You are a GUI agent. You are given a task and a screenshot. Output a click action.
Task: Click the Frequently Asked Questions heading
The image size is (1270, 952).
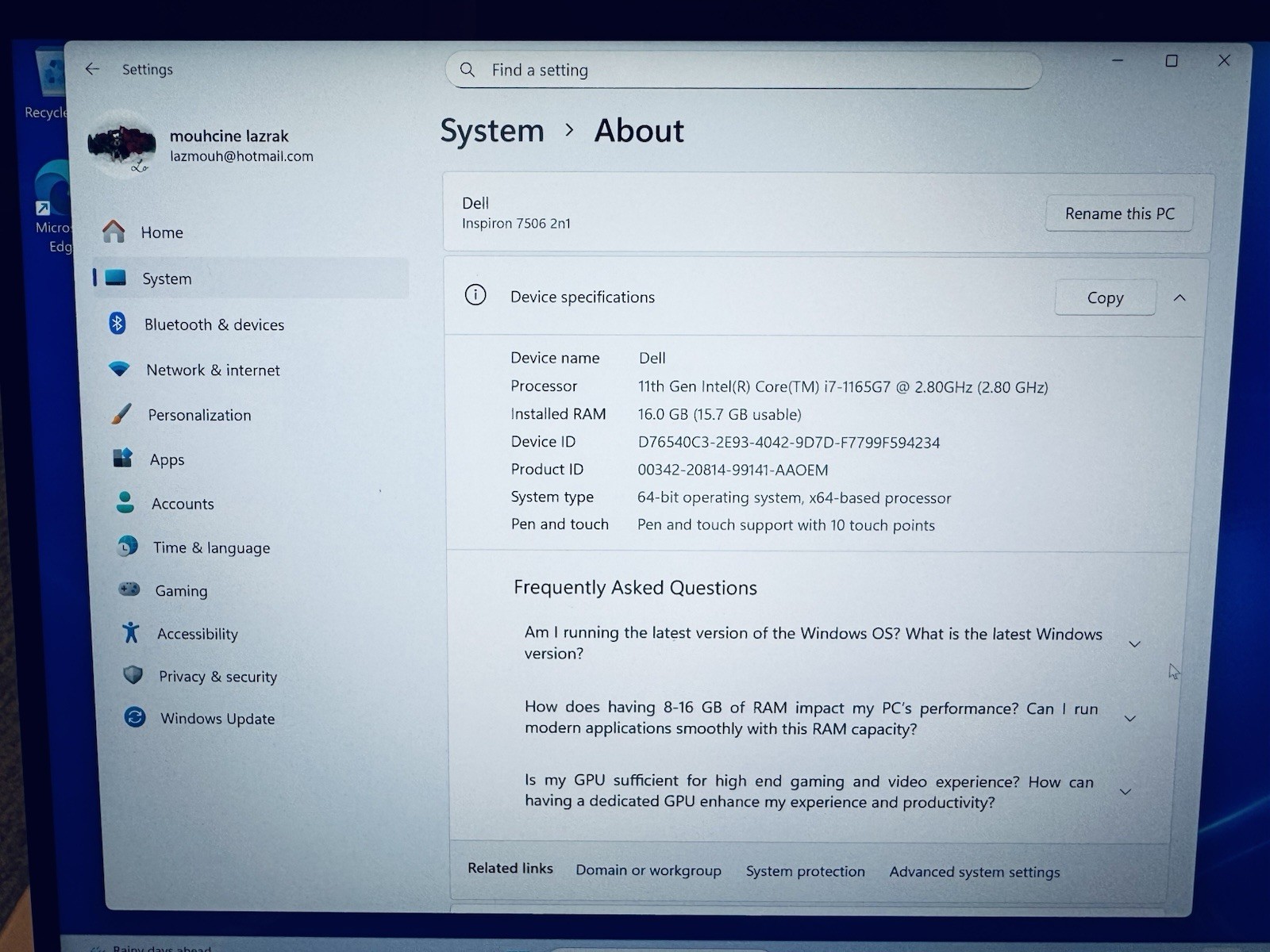[635, 587]
